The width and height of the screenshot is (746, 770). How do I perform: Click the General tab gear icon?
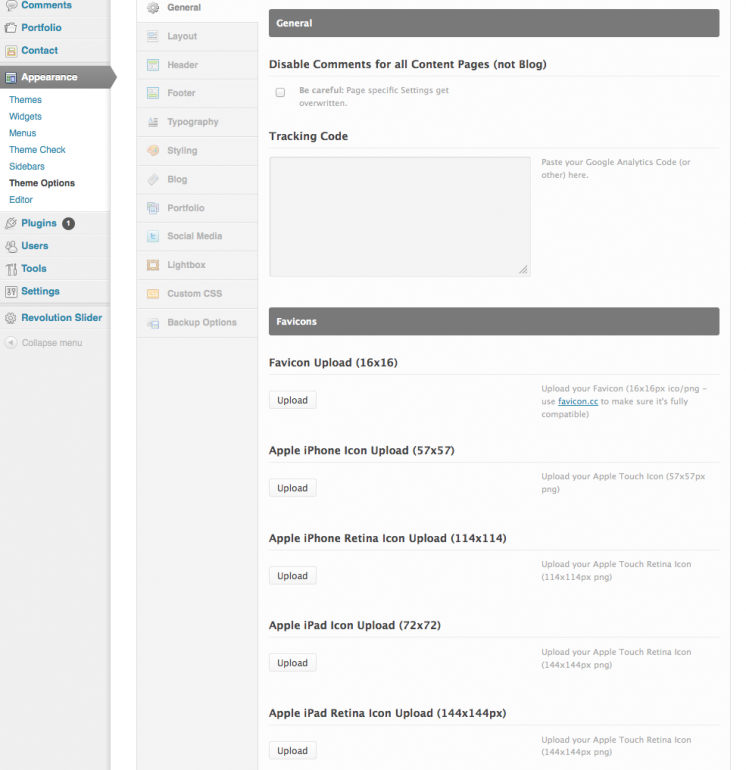point(153,7)
